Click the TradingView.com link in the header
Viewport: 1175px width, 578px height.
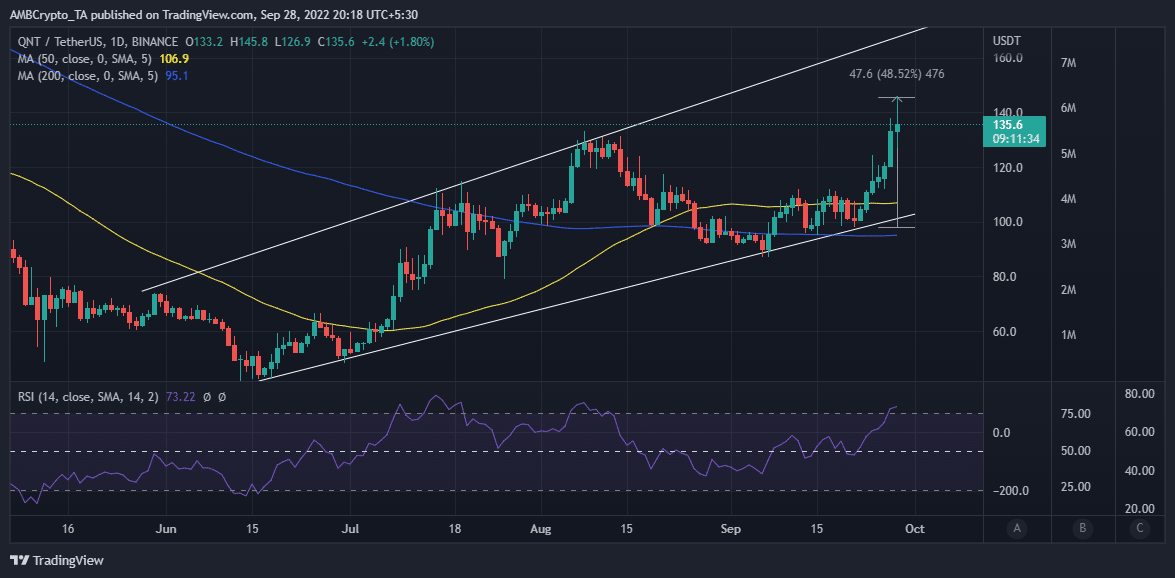pyautogui.click(x=205, y=14)
